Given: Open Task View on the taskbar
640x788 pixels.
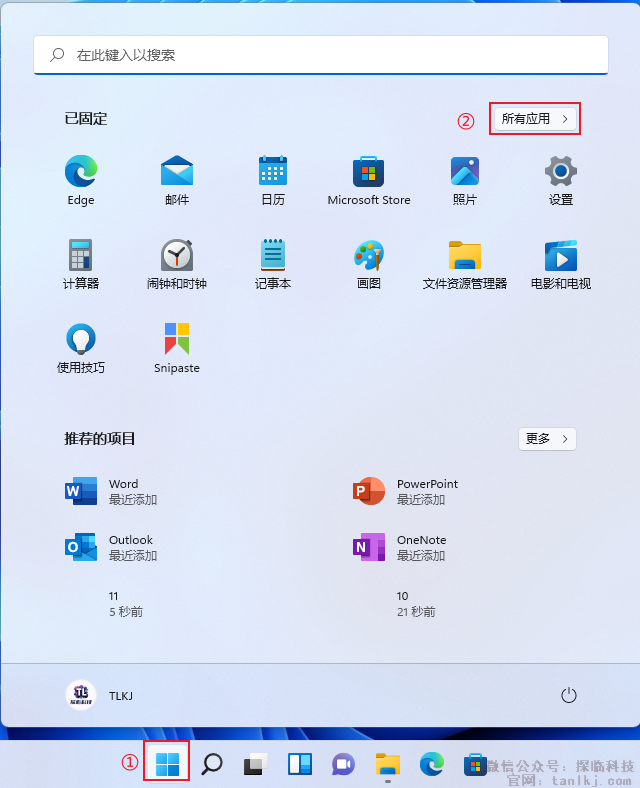Looking at the screenshot, I should (255, 764).
